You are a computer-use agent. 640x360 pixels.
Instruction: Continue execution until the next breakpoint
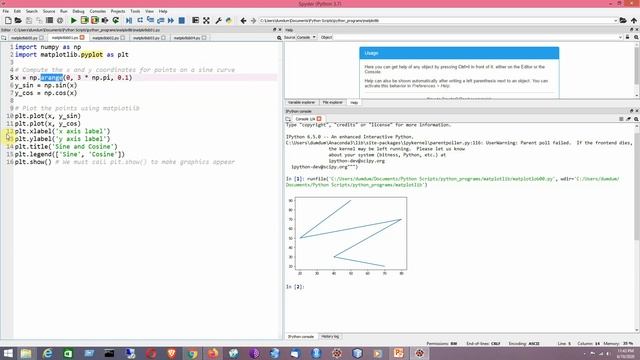click(x=171, y=20)
